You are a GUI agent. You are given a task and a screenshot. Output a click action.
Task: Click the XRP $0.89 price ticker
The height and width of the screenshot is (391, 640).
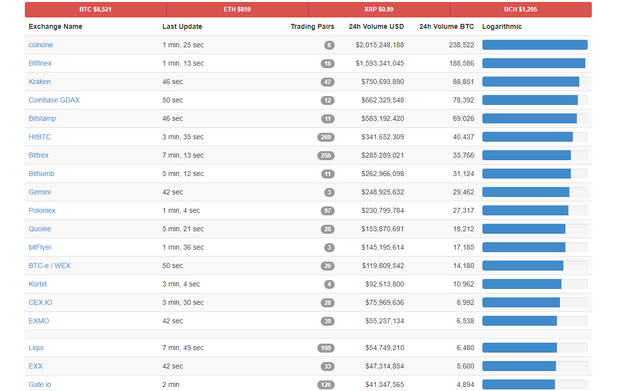tap(379, 9)
